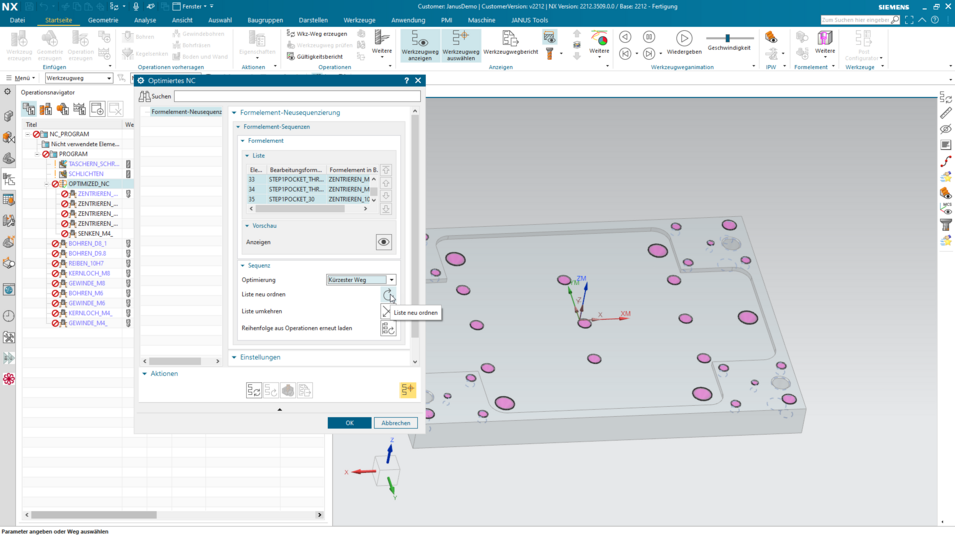The height and width of the screenshot is (537, 955).
Task: Select the BOHREN_D8_1 operation
Action: [x=87, y=244]
